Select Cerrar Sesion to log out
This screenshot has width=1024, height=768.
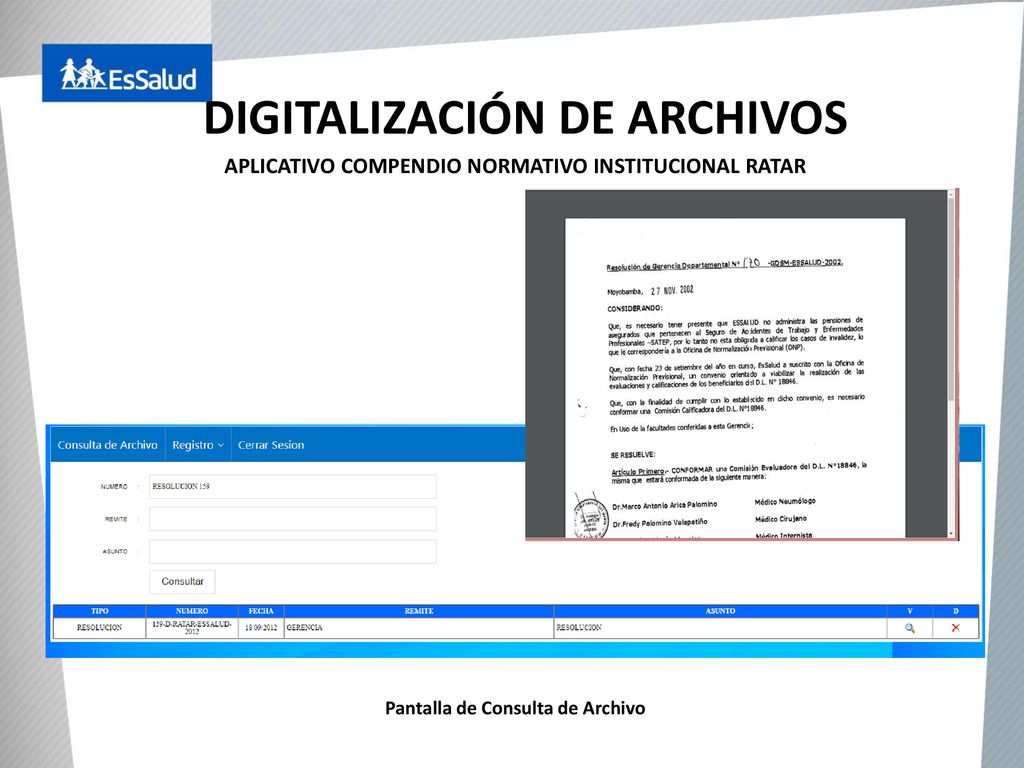pos(271,445)
